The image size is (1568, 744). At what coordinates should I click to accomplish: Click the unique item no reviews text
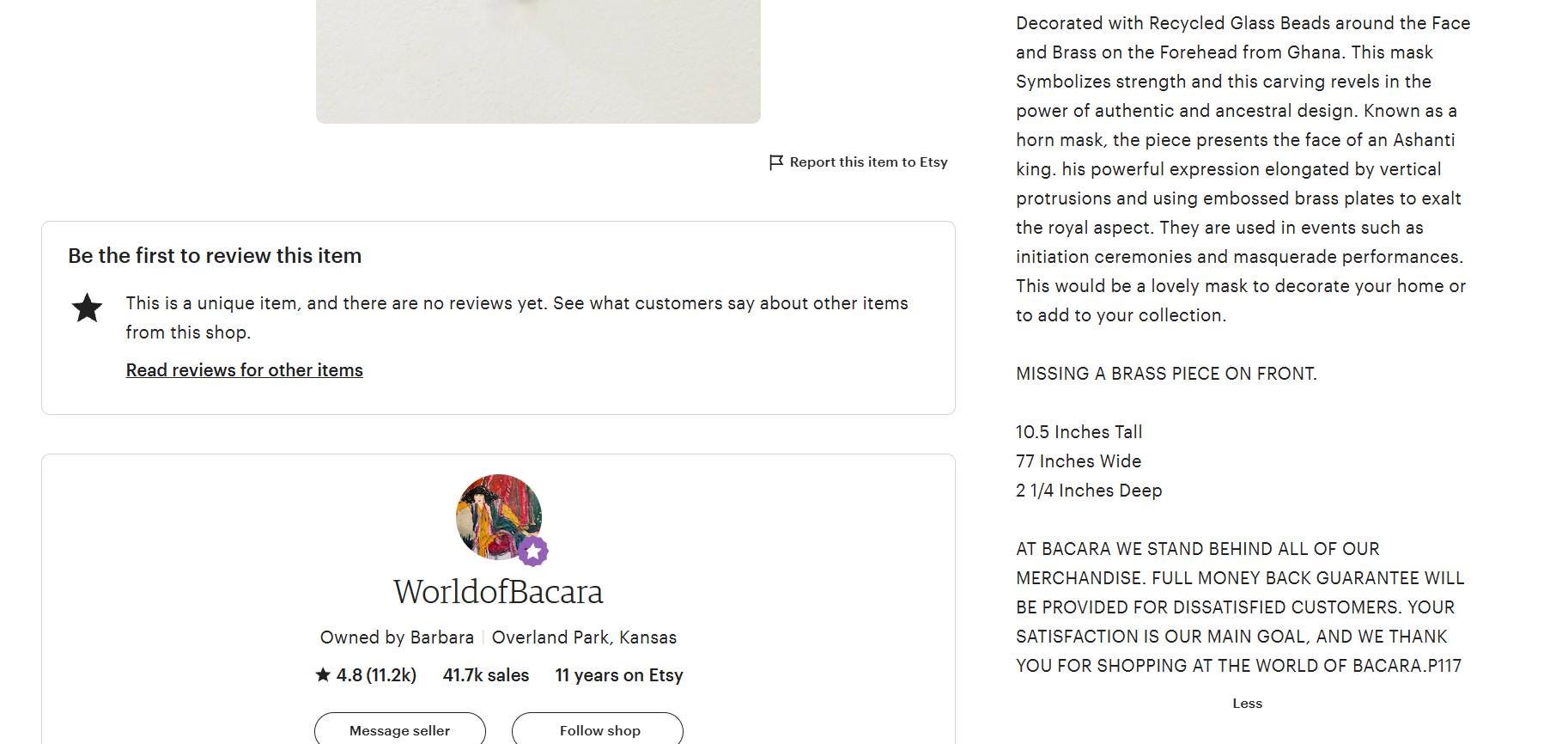coord(517,318)
